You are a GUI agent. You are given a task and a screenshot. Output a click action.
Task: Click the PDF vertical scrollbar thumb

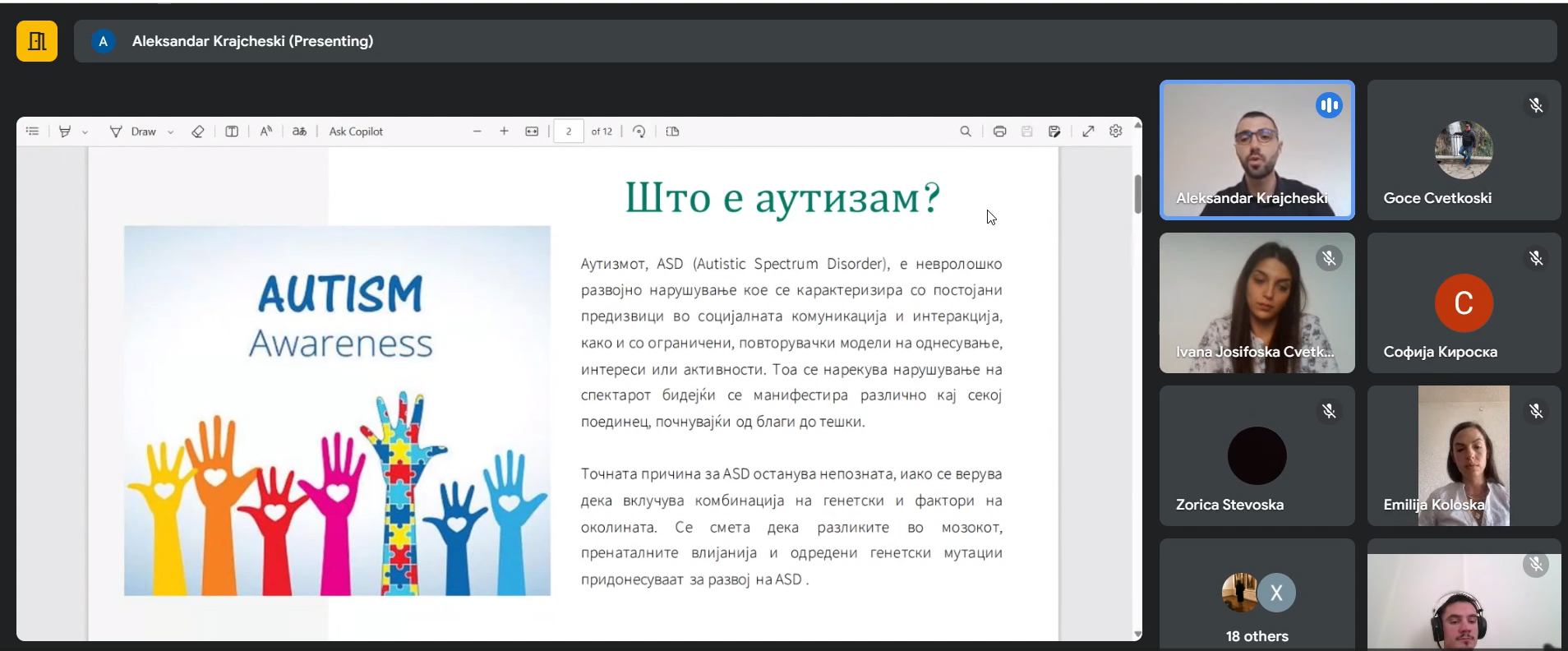pyautogui.click(x=1137, y=194)
